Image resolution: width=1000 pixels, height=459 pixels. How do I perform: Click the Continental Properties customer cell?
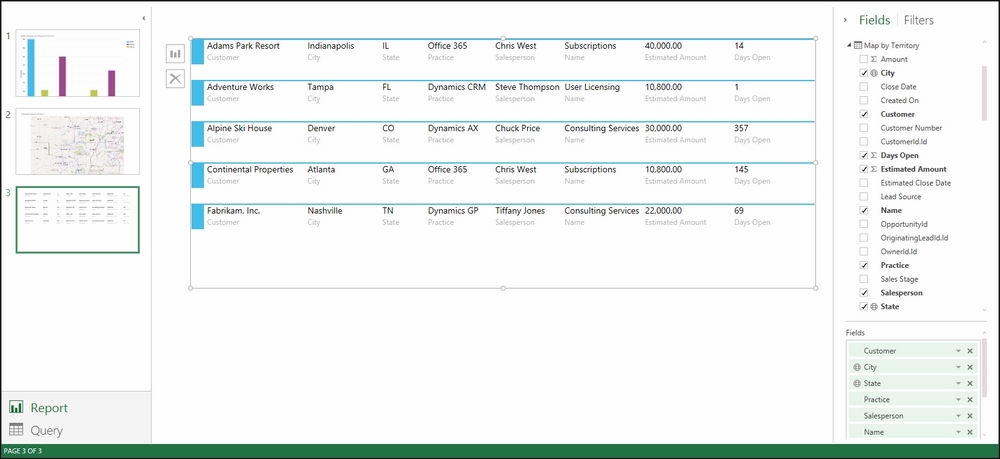click(x=250, y=170)
